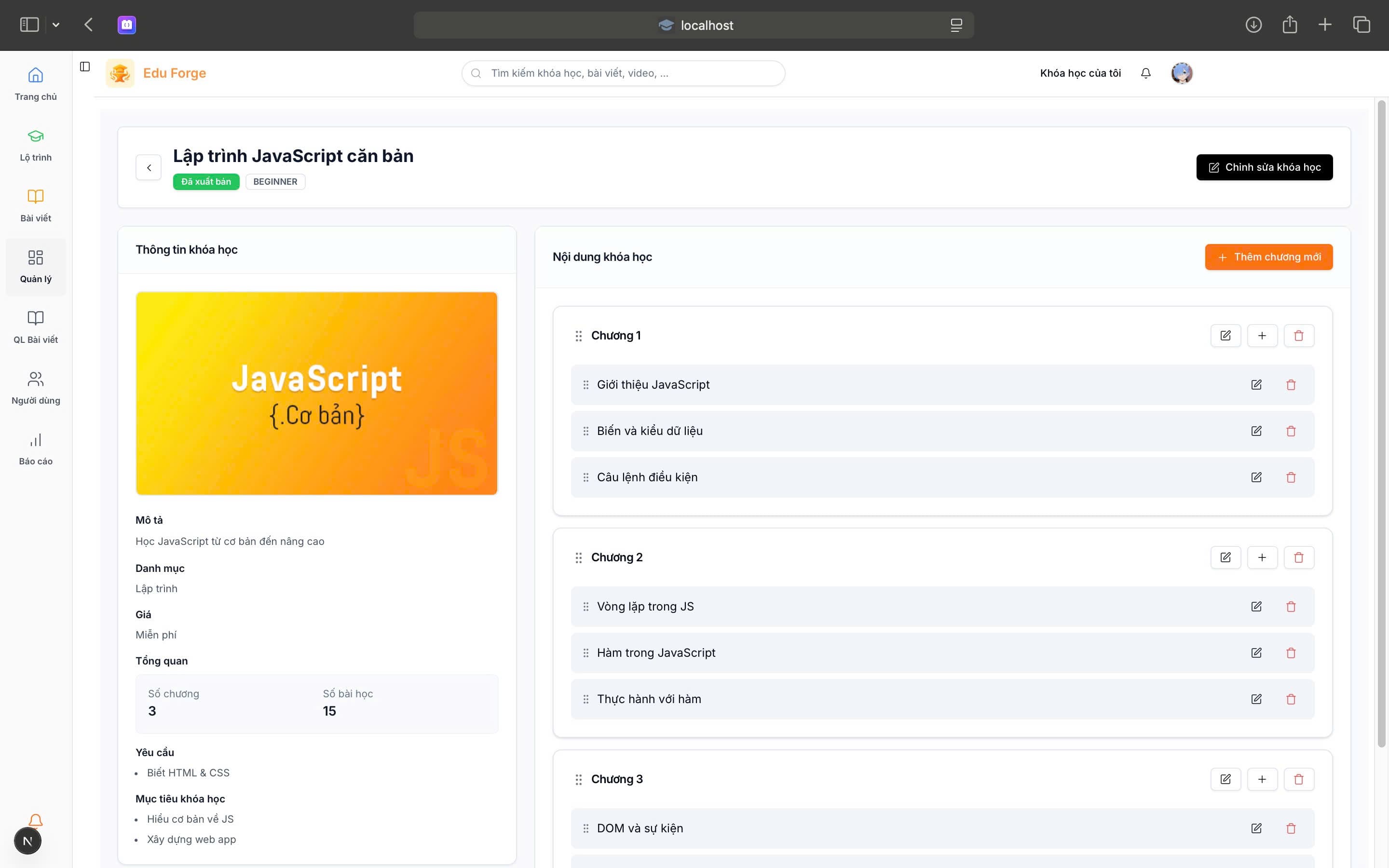Viewport: 1389px width, 868px height.
Task: Open Người dùng management page
Action: [36, 388]
